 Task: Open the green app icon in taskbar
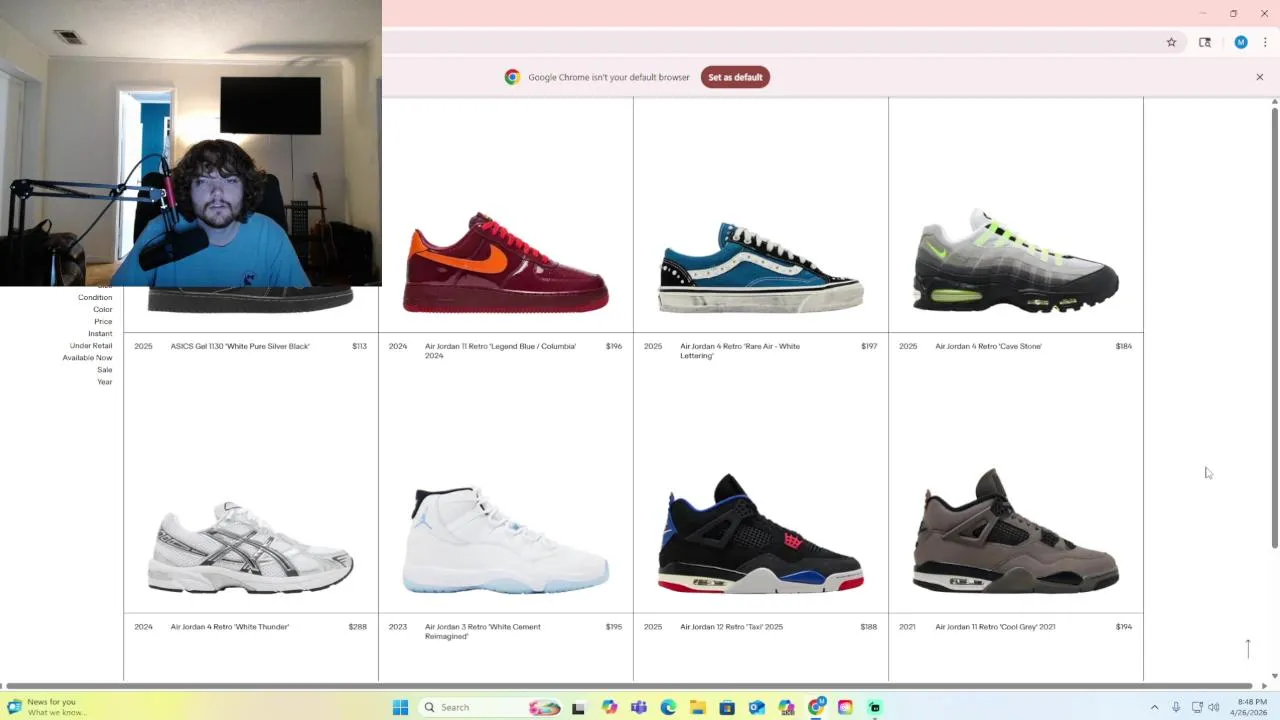click(875, 707)
